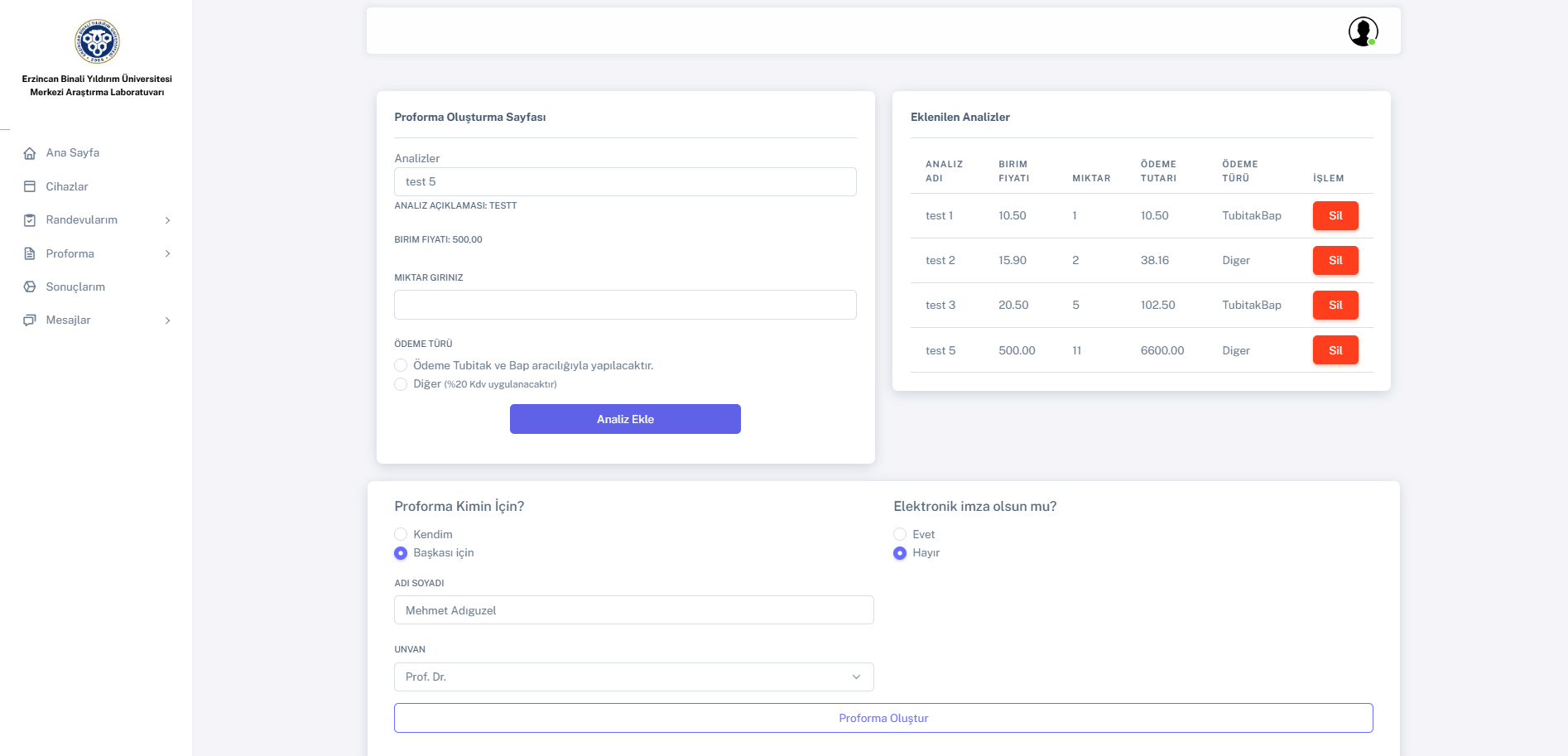Select the Diğer payment type radio
Viewport: 1568px width, 756px height.
[402, 384]
